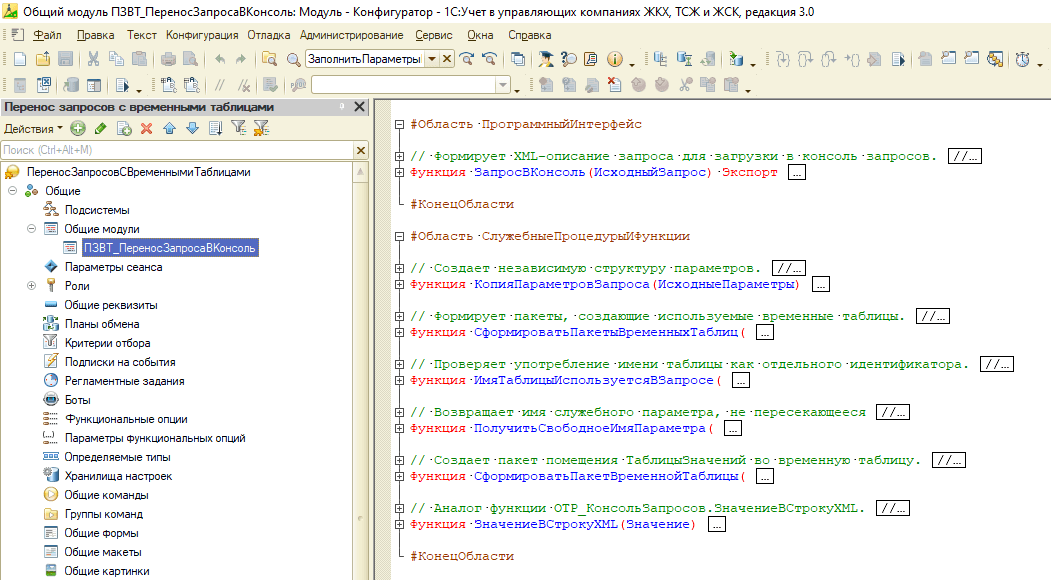
Task: Collapse the #Область ПрограммныйИнтерфейс region
Action: coord(399,124)
